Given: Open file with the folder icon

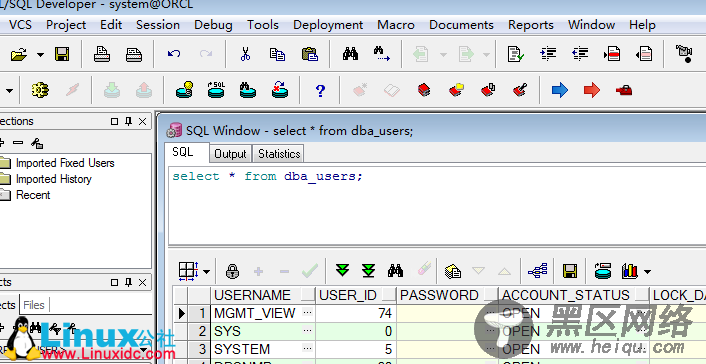Looking at the screenshot, I should [18, 55].
